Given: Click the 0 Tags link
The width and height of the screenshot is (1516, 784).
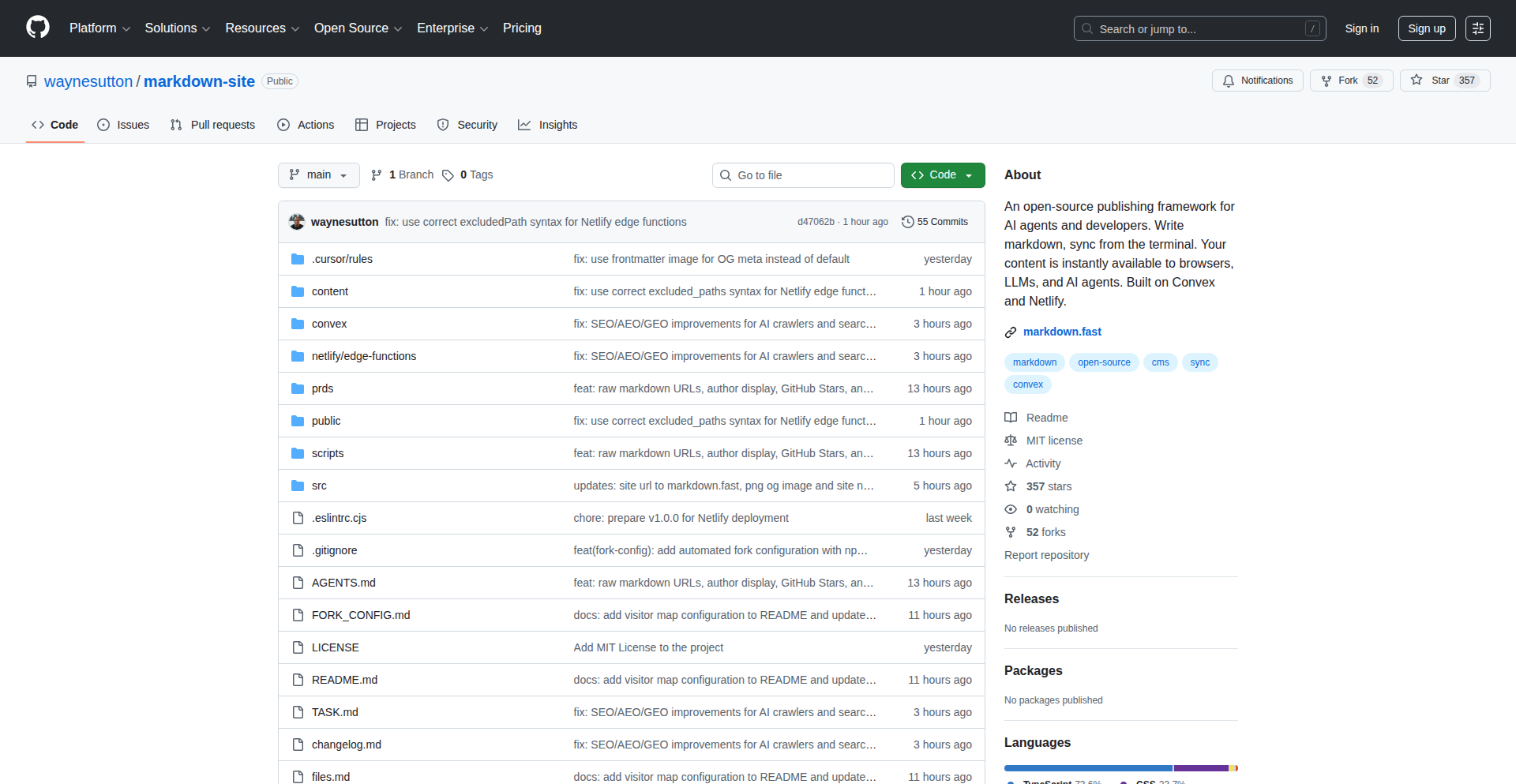Looking at the screenshot, I should click(x=468, y=175).
